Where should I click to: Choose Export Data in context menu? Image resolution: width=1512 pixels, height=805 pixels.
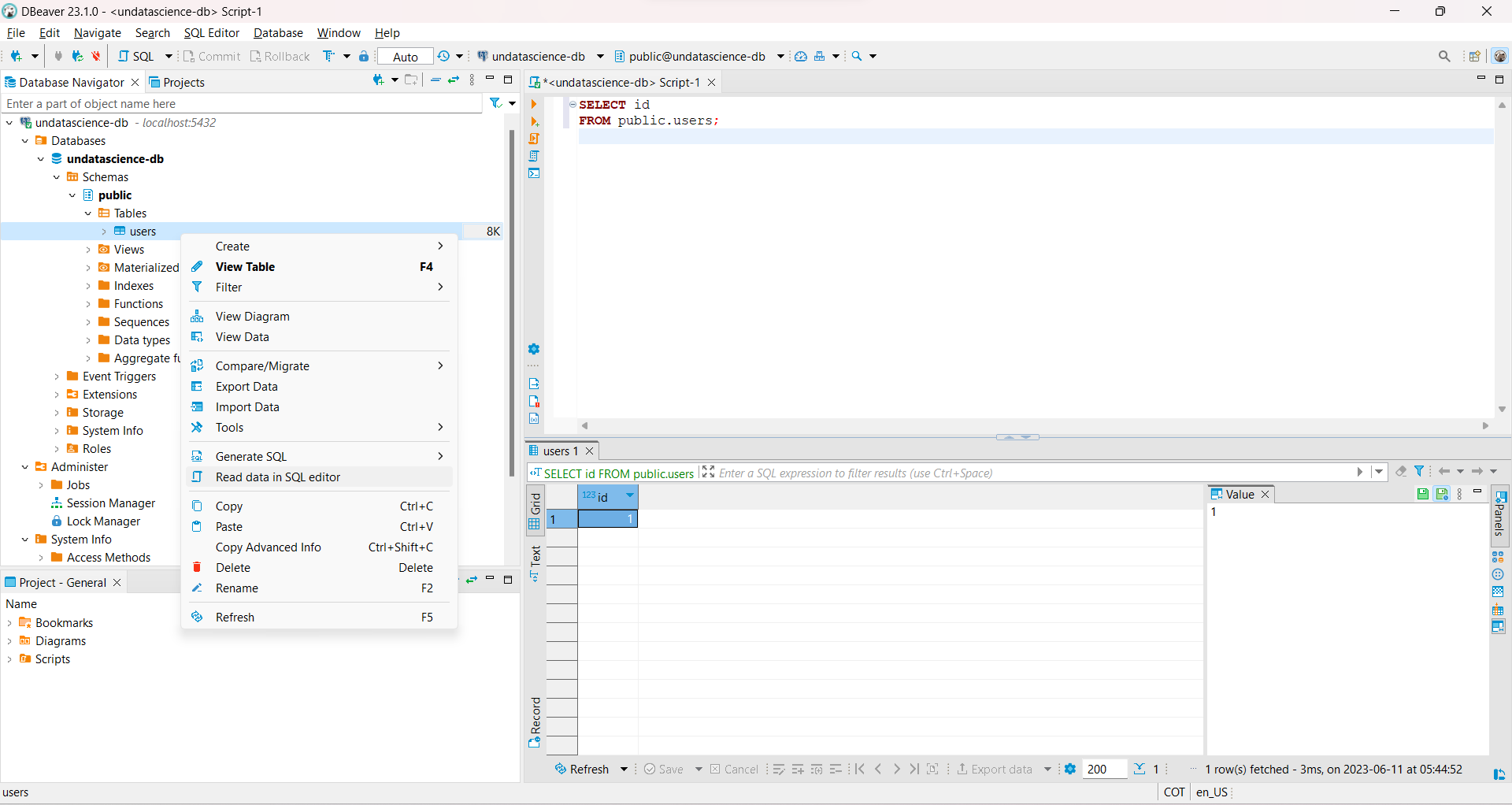(x=319, y=387)
